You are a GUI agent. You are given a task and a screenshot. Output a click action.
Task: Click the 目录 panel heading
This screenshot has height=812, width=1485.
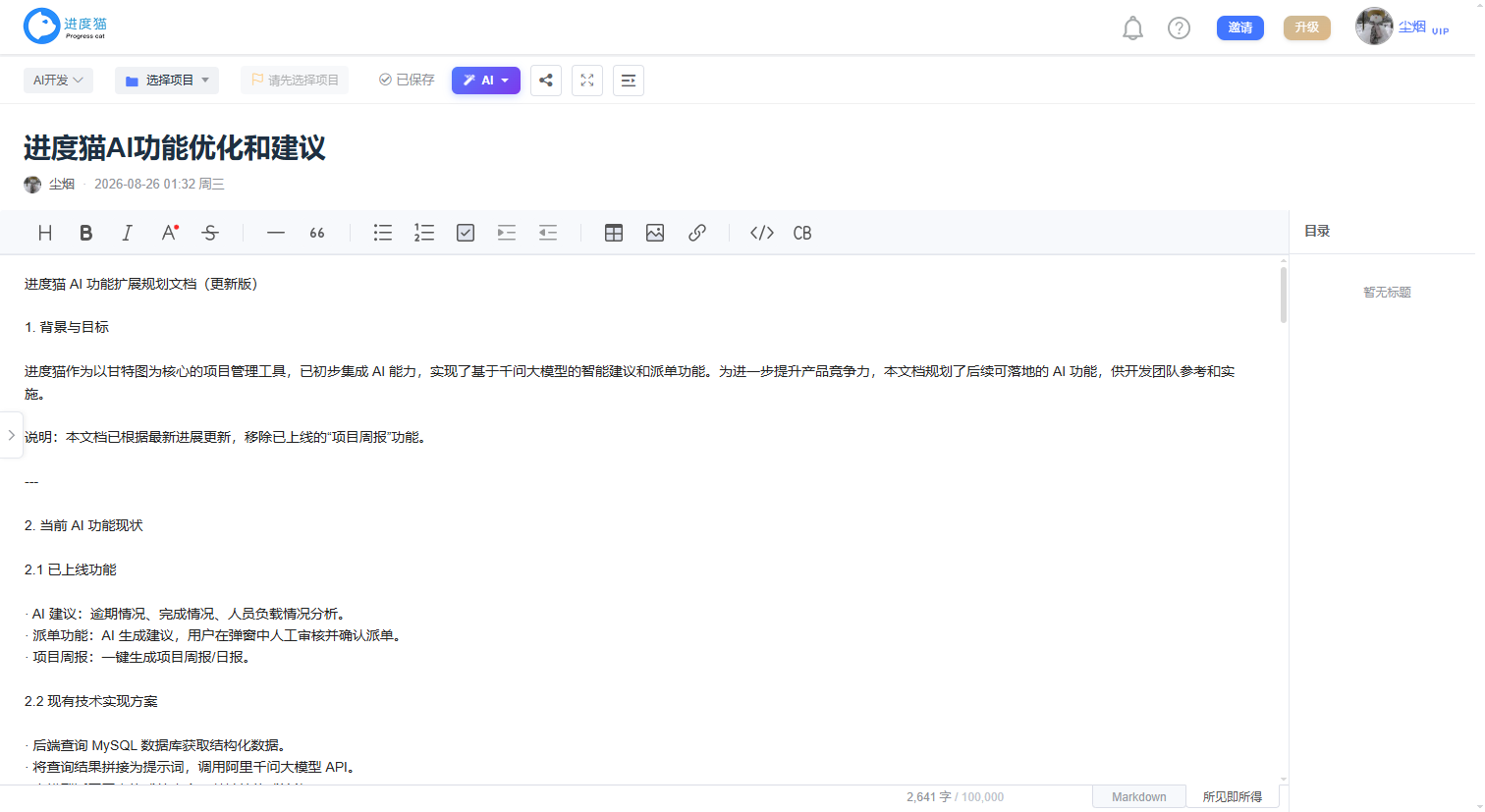click(x=1317, y=232)
